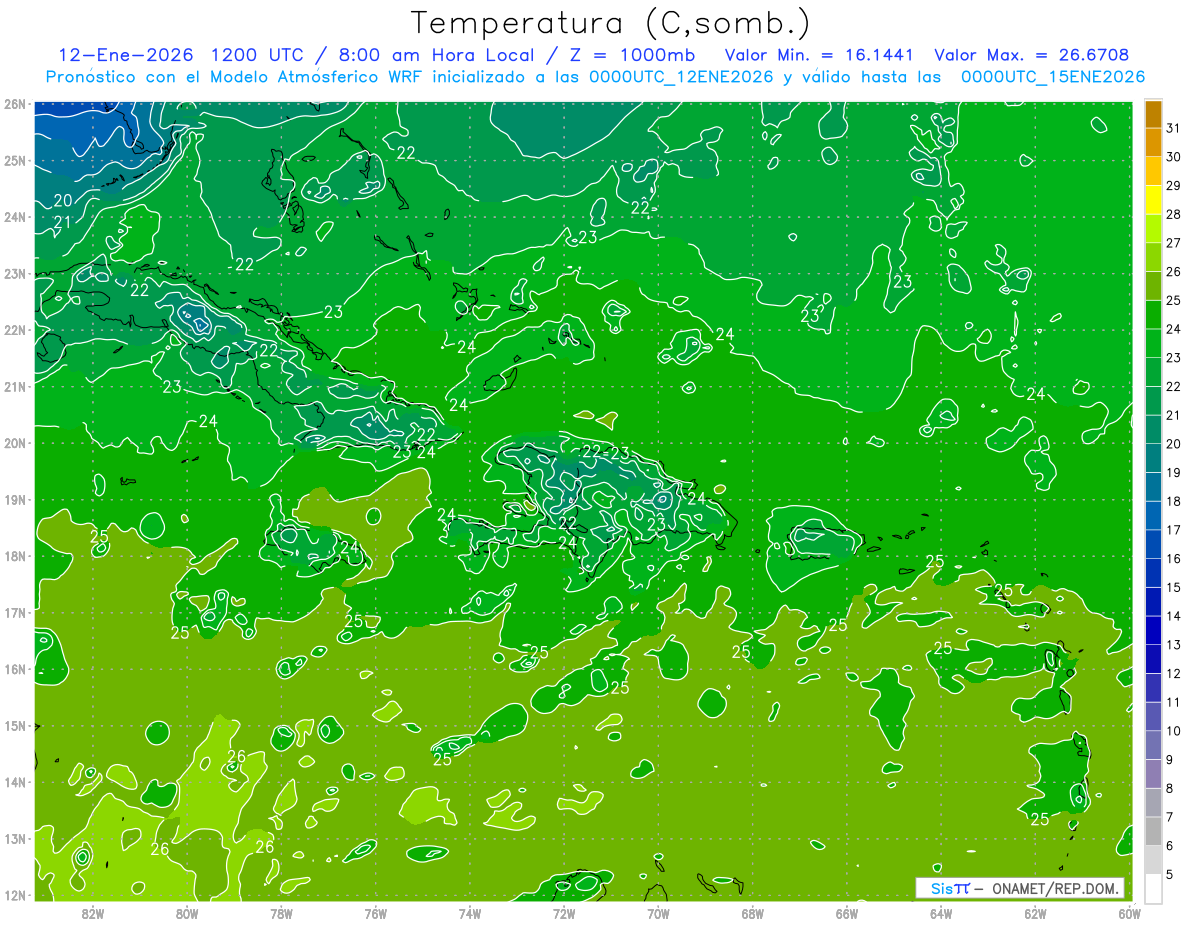Viewport: 1200px width, 927px height.
Task: Click the color scale label "5"
Action: click(1169, 875)
